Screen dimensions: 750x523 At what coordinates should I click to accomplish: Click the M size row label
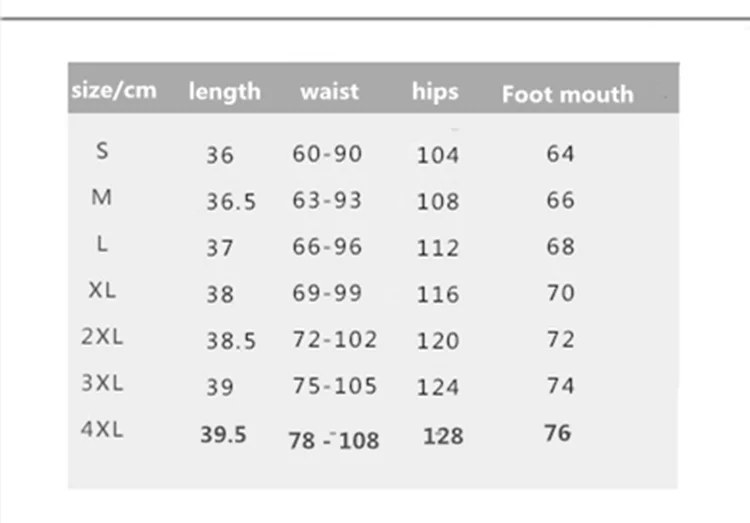(101, 197)
